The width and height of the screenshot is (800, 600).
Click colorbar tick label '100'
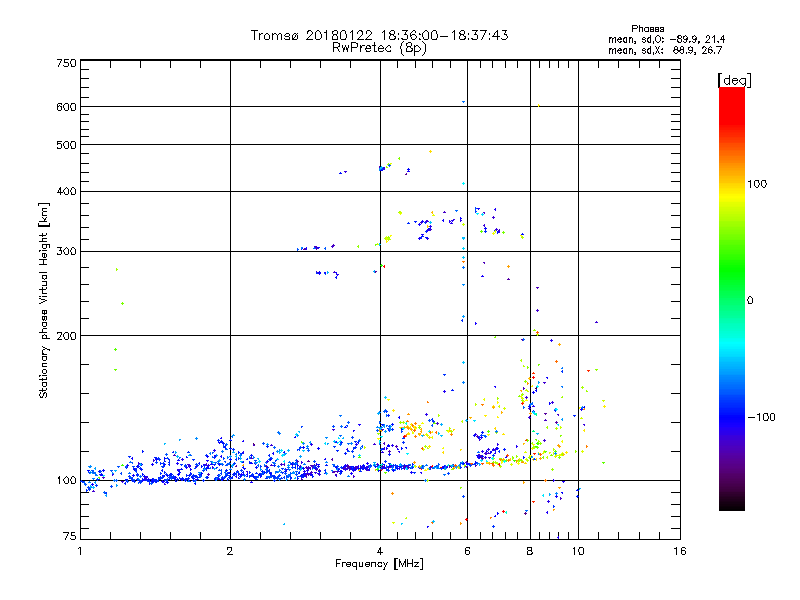click(757, 184)
